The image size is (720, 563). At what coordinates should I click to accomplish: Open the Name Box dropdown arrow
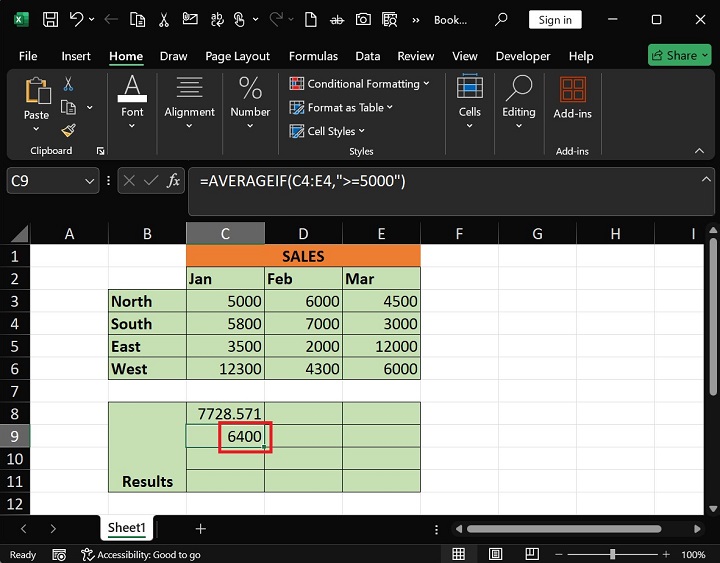coord(88,181)
